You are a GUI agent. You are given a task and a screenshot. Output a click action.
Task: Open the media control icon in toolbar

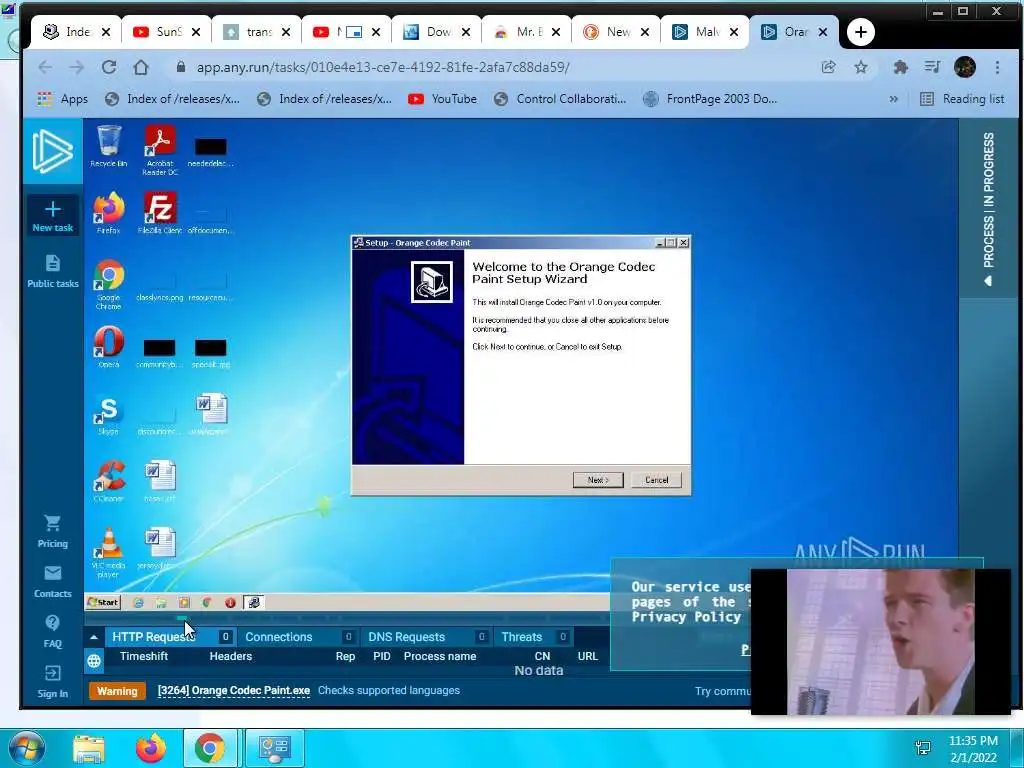coord(933,67)
